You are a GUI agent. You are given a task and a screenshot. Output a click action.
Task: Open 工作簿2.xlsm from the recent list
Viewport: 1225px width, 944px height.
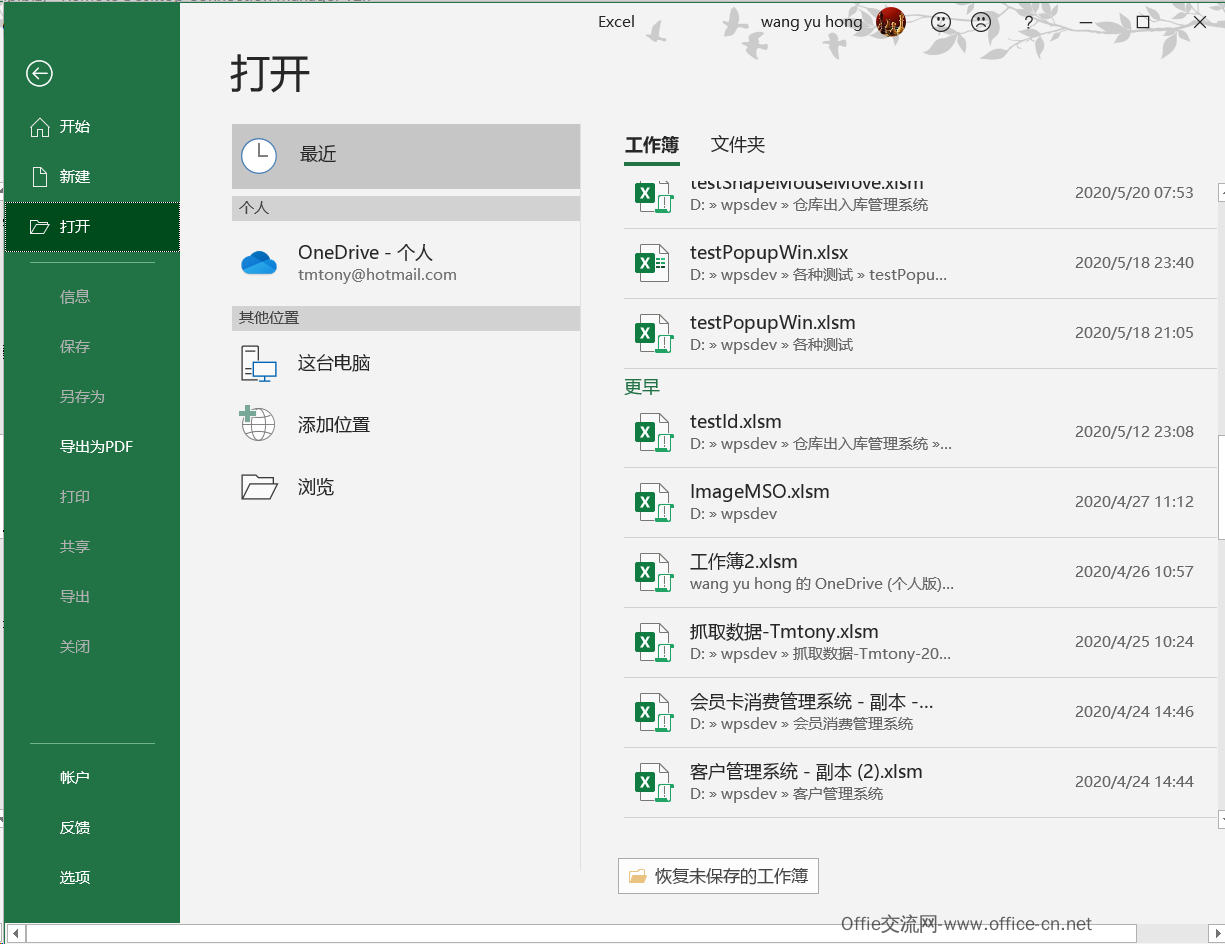920,572
